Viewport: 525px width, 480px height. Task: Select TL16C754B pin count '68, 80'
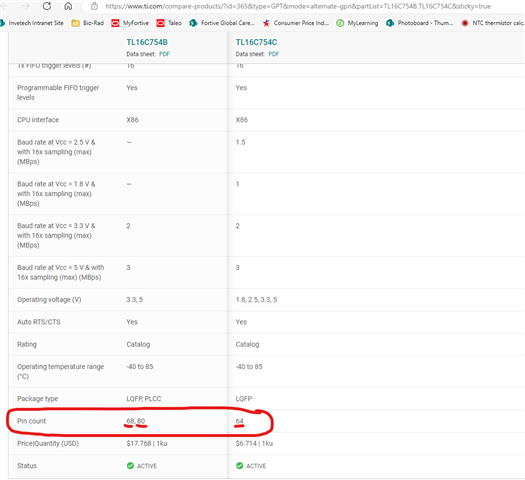(x=136, y=421)
